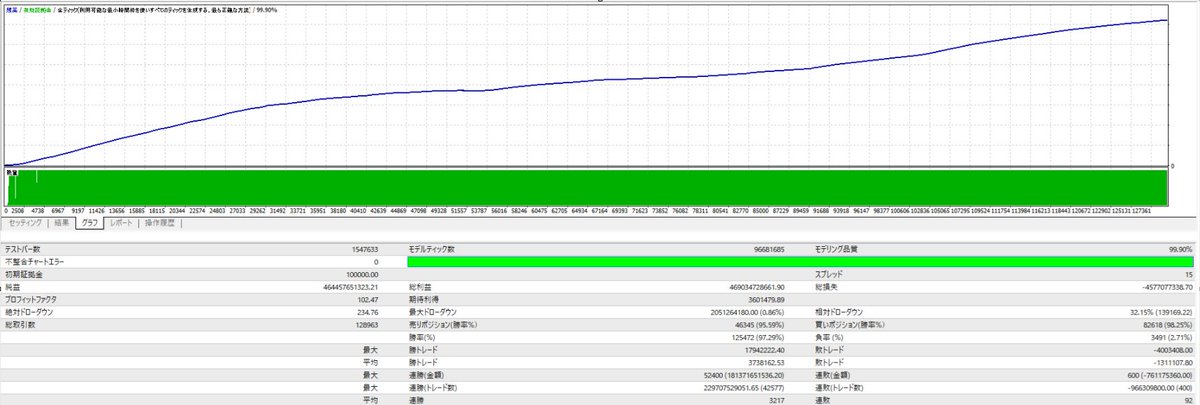Viewport: 1200px width, 405px height.
Task: Select the スプレッド value 15
Action: coord(1189,274)
